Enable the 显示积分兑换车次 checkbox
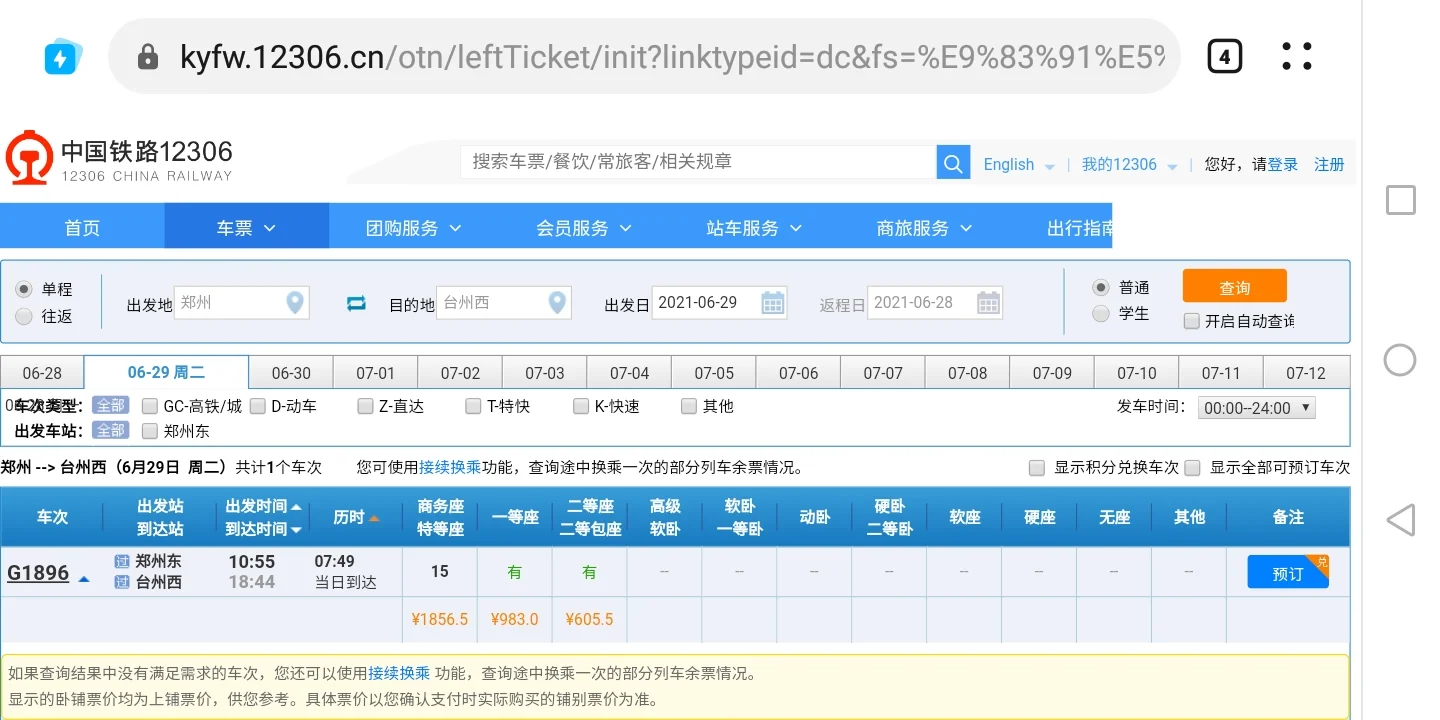Viewport: 1440px width, 720px height. pyautogui.click(x=1037, y=467)
